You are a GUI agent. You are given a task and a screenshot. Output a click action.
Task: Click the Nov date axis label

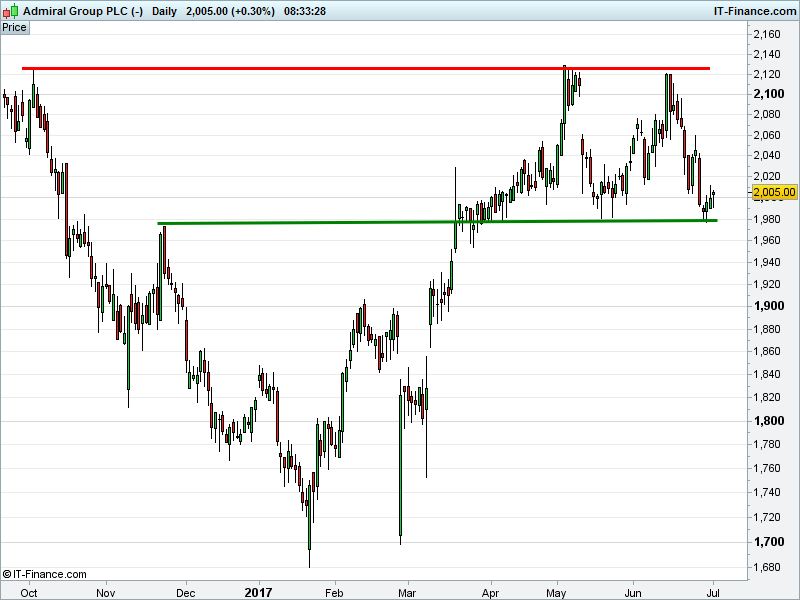(106, 593)
